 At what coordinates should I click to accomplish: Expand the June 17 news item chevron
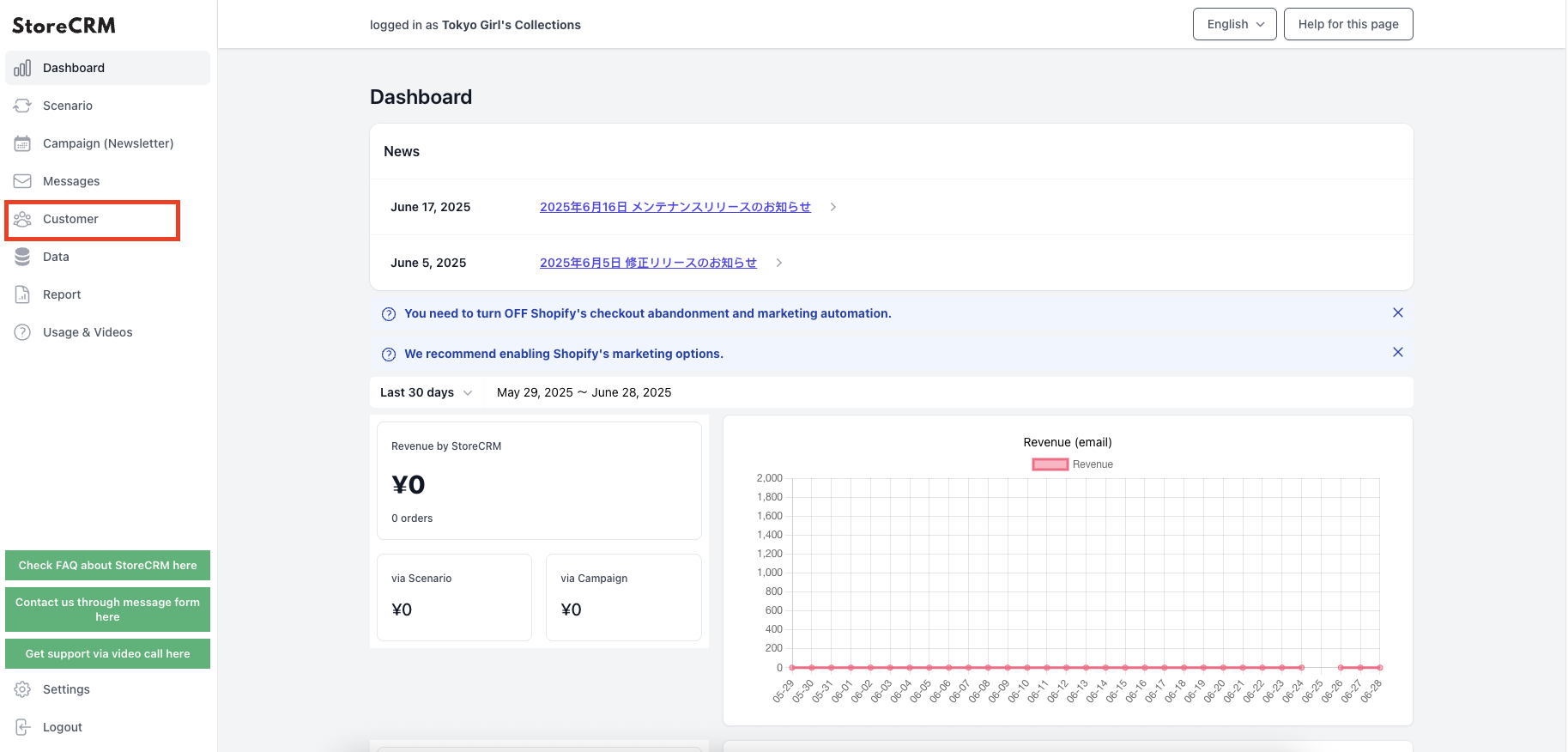(x=832, y=207)
